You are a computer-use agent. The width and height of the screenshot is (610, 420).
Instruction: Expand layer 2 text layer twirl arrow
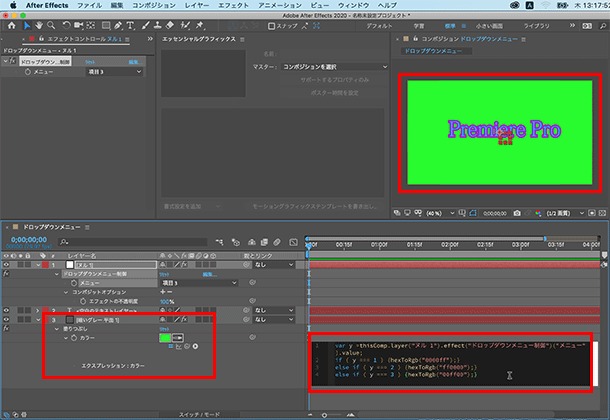(38, 310)
